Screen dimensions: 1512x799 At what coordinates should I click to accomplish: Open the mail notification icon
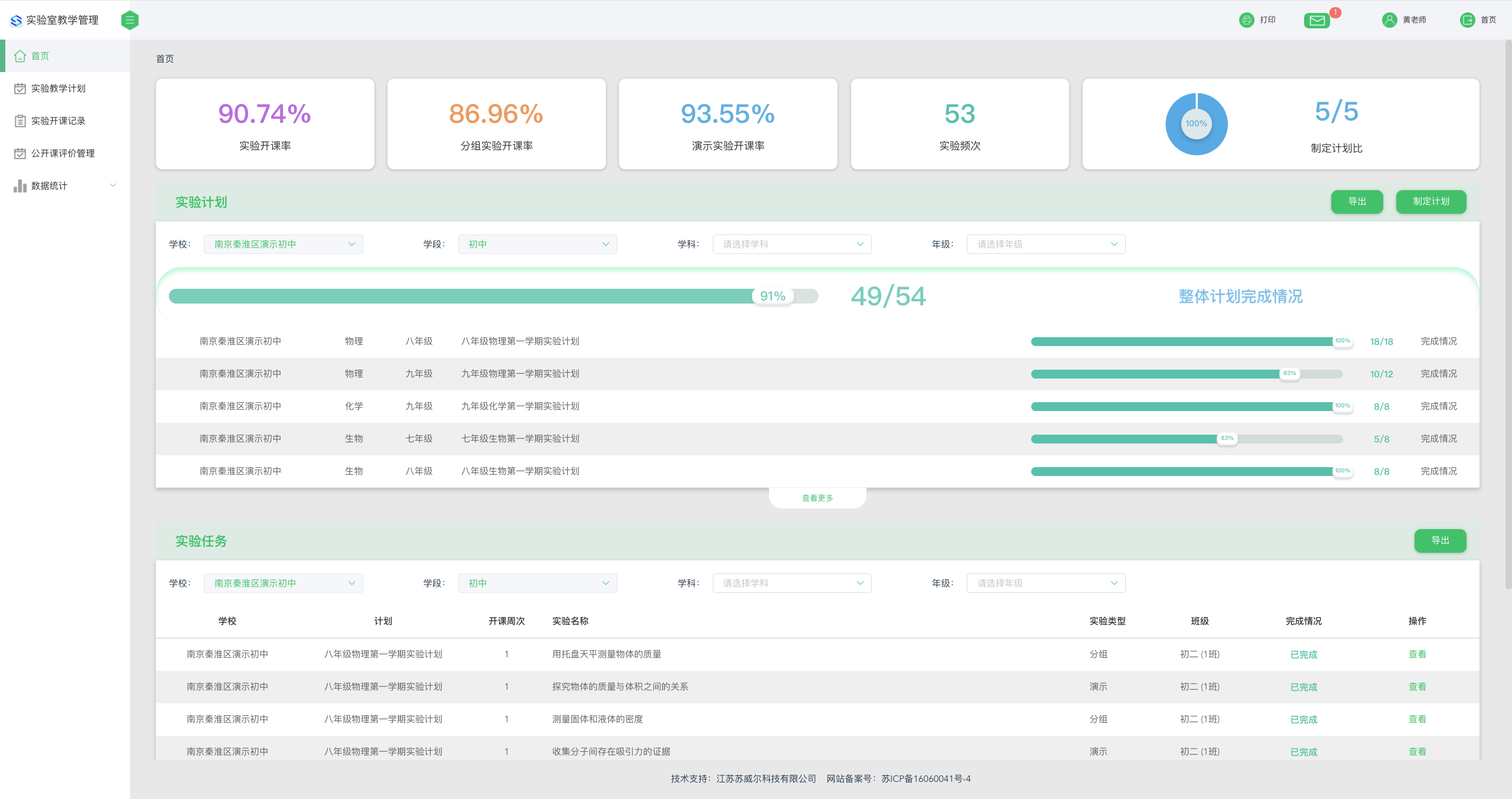coord(1317,21)
